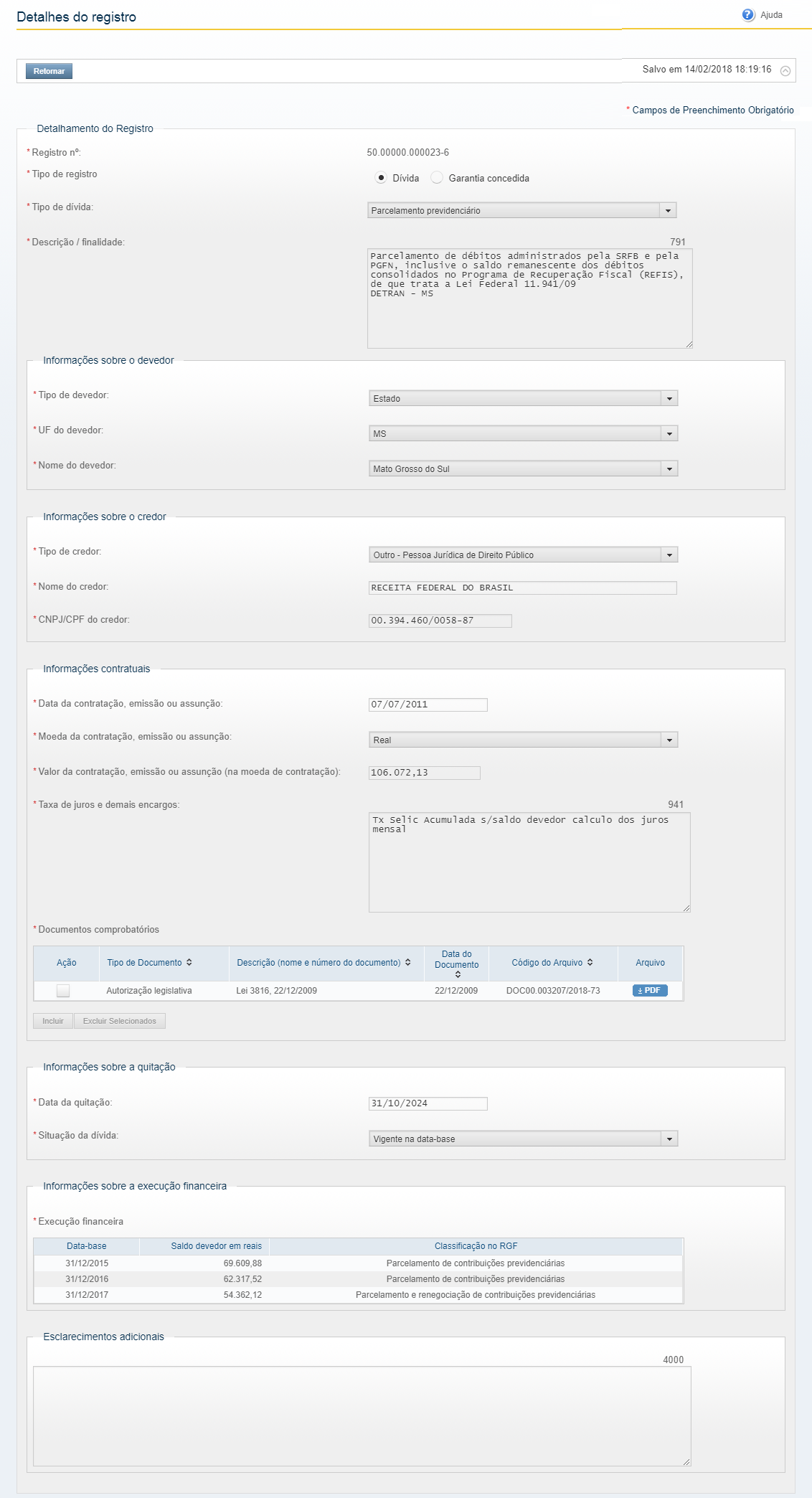Click the Ajuda help icon

(748, 15)
